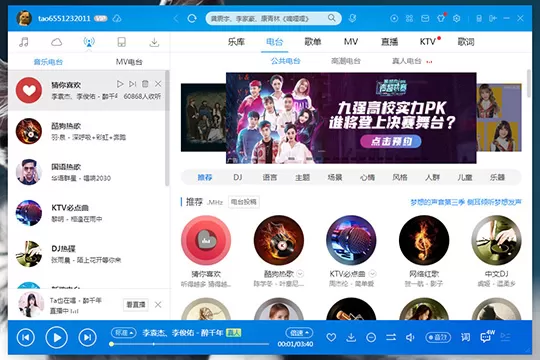
Task: Dismiss the live stream notice with X
Action: tap(158, 305)
